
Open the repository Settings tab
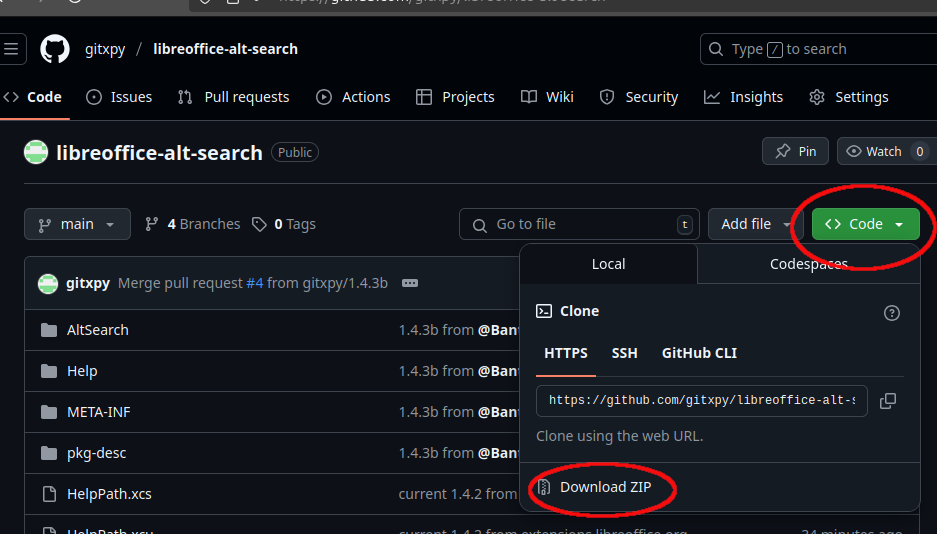[849, 97]
